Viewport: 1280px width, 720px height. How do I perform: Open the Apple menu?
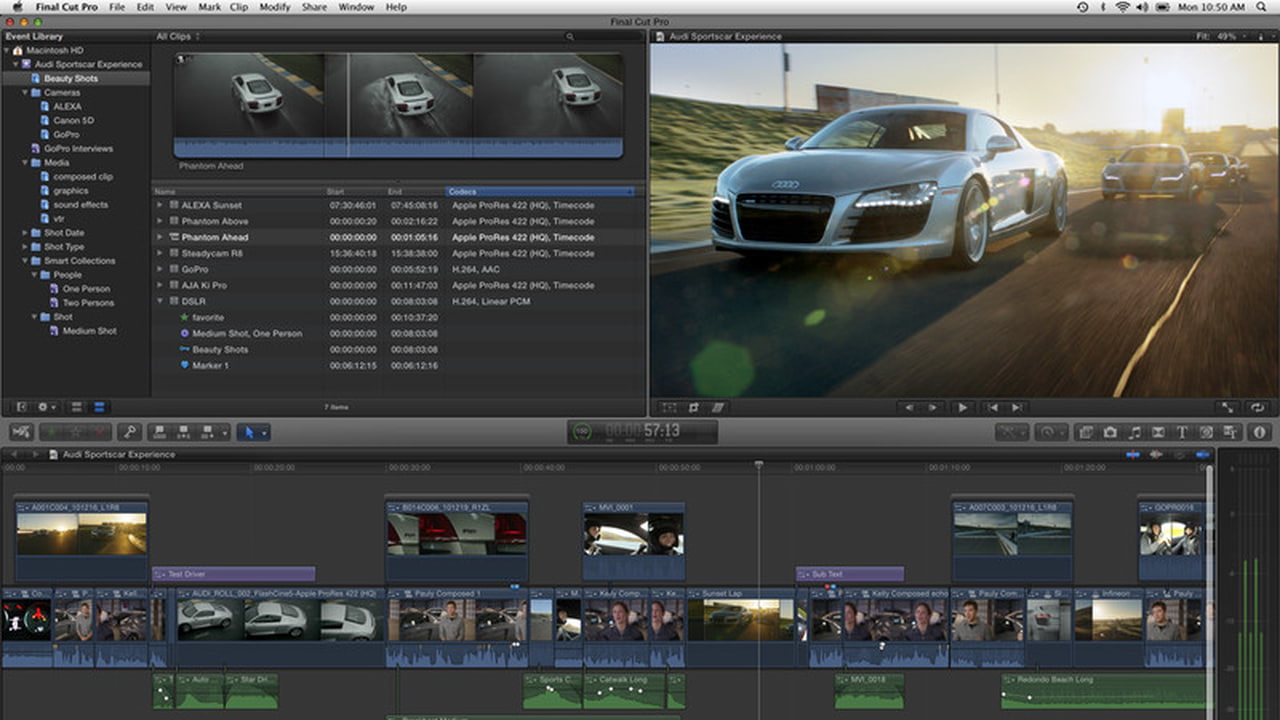pyautogui.click(x=17, y=7)
